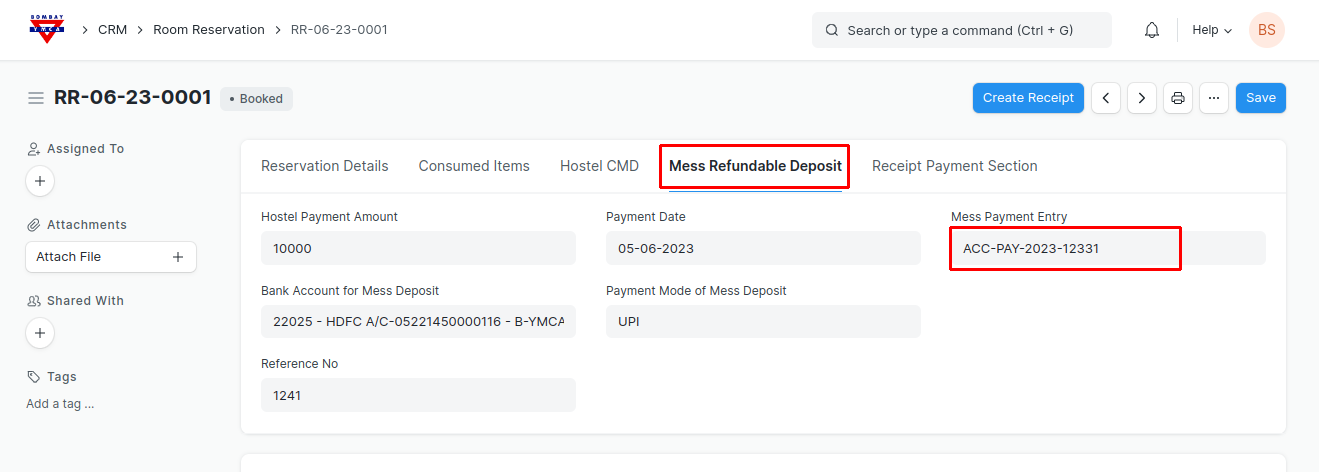Toggle the sidebar hamburger menu
Viewport: 1319px width, 472px height.
pyautogui.click(x=36, y=98)
